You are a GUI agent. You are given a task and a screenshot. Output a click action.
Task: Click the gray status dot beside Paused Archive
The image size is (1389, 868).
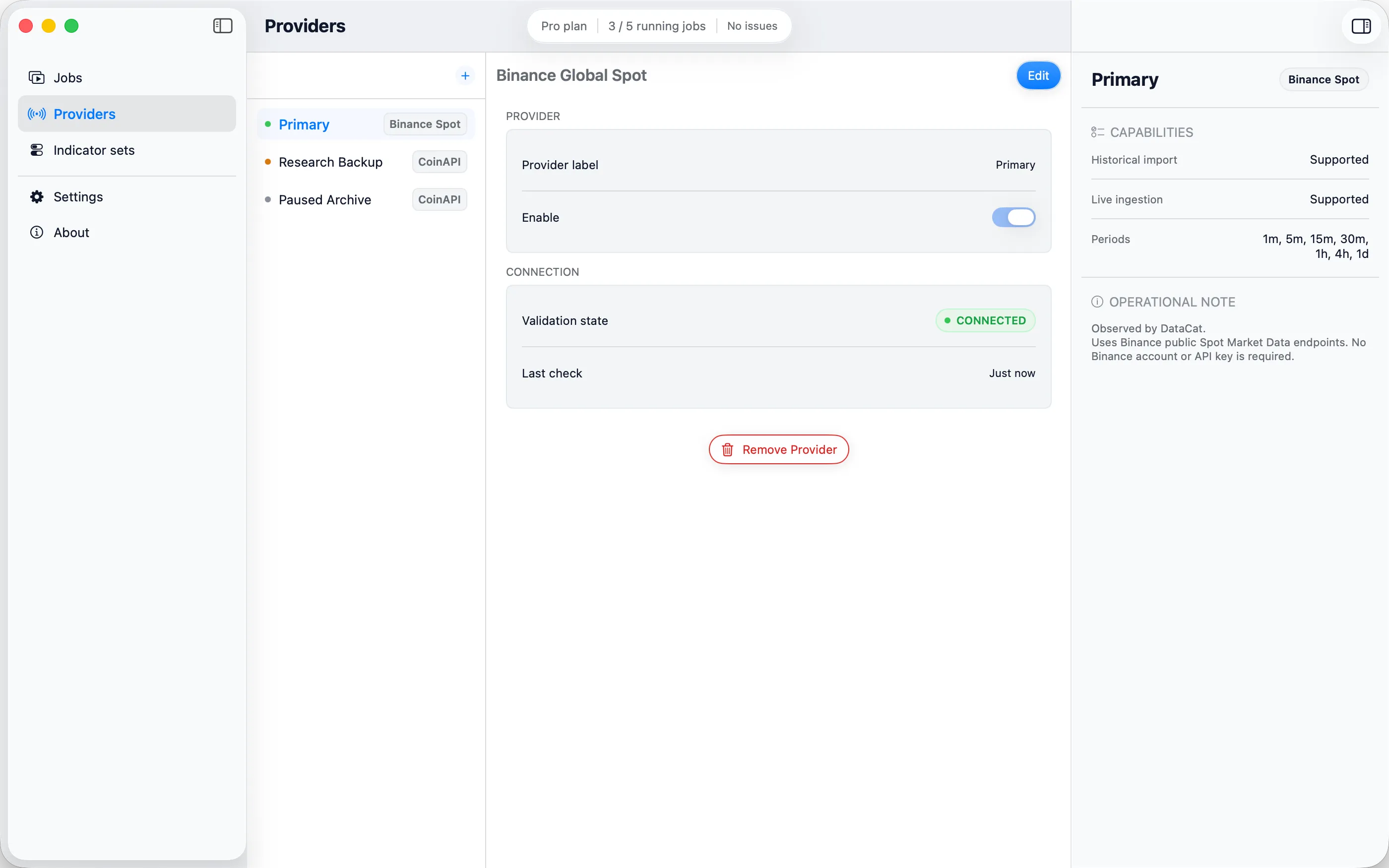pos(267,199)
